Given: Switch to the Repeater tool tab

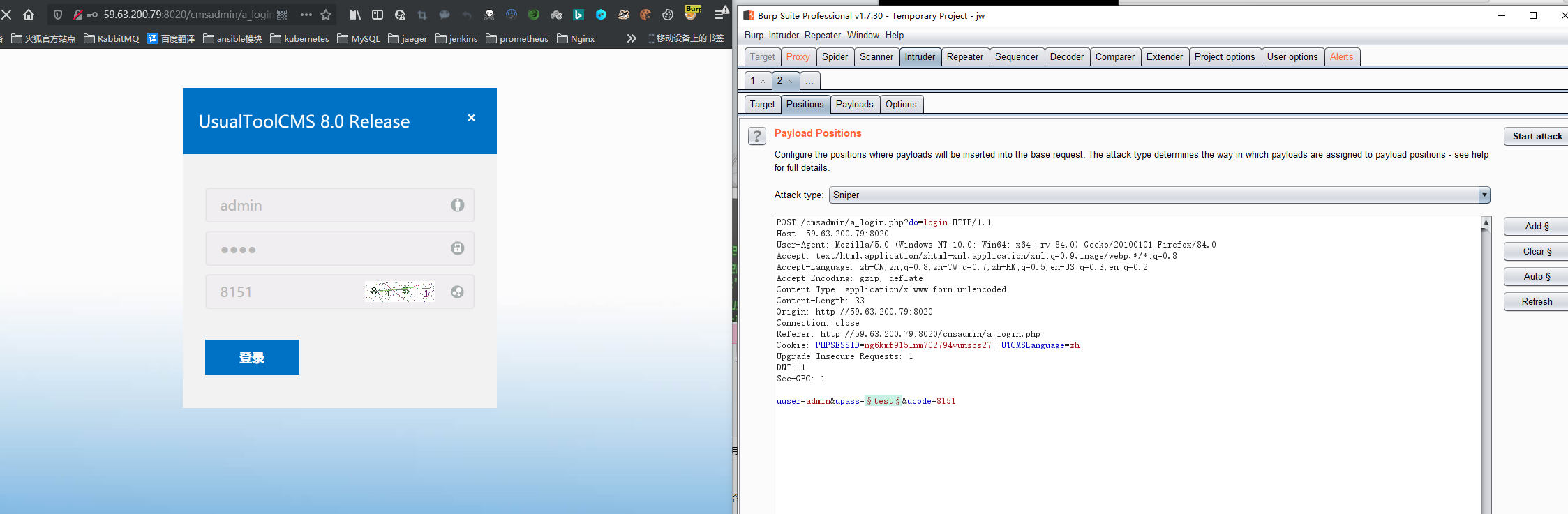Looking at the screenshot, I should [965, 56].
